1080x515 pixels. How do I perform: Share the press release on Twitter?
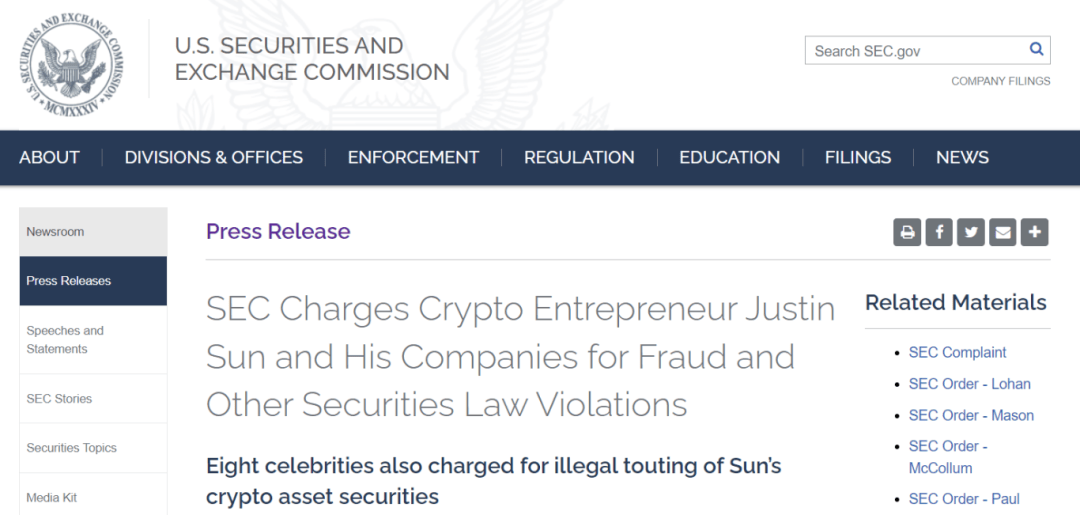pos(970,232)
